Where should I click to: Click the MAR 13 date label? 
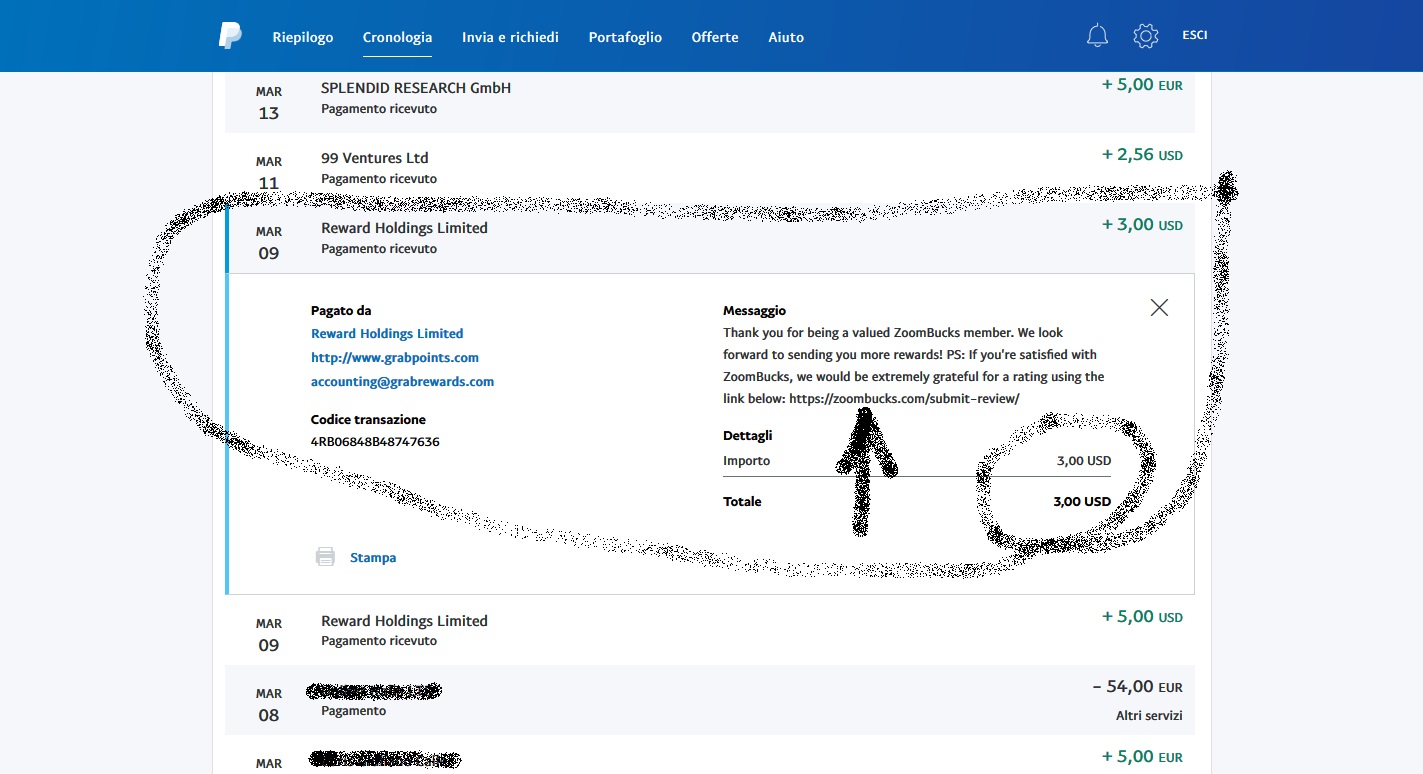269,103
